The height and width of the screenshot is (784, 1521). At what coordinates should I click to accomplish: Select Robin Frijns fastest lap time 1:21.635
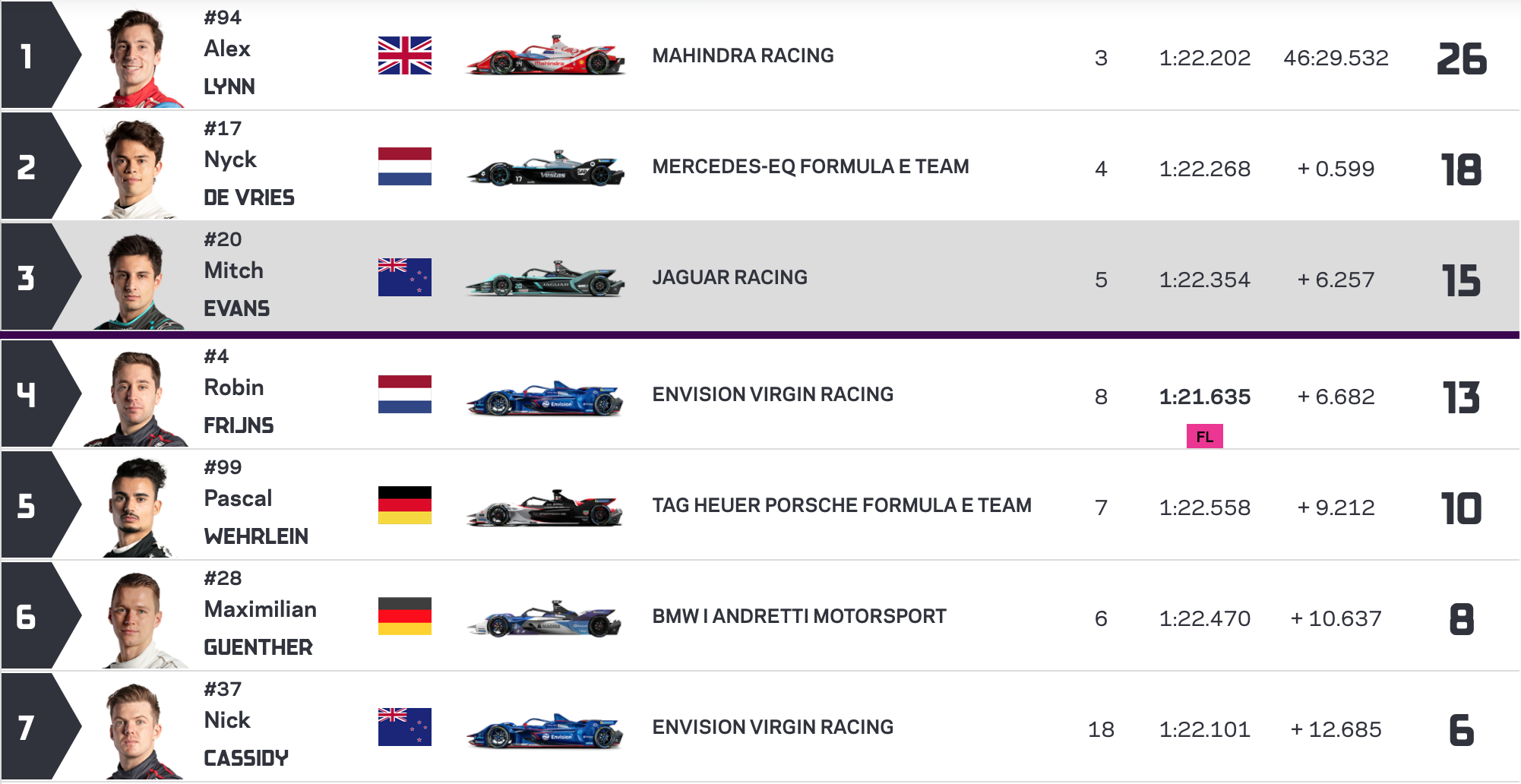tap(1205, 397)
